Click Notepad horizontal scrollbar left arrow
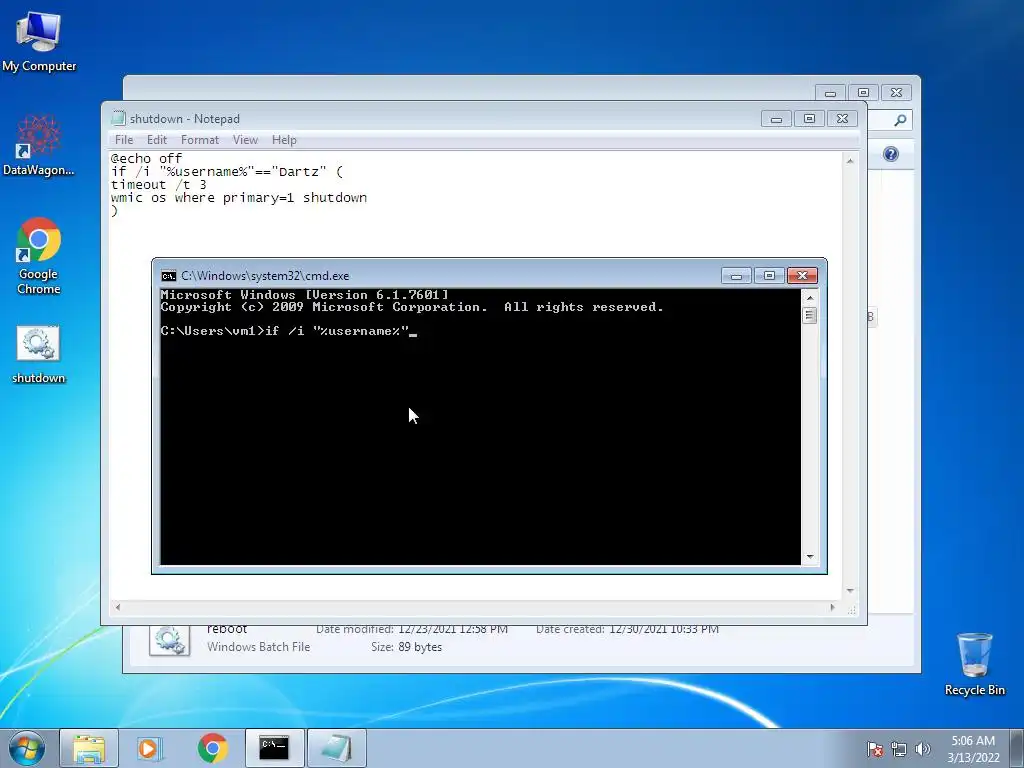The height and width of the screenshot is (768, 1024). point(118,607)
